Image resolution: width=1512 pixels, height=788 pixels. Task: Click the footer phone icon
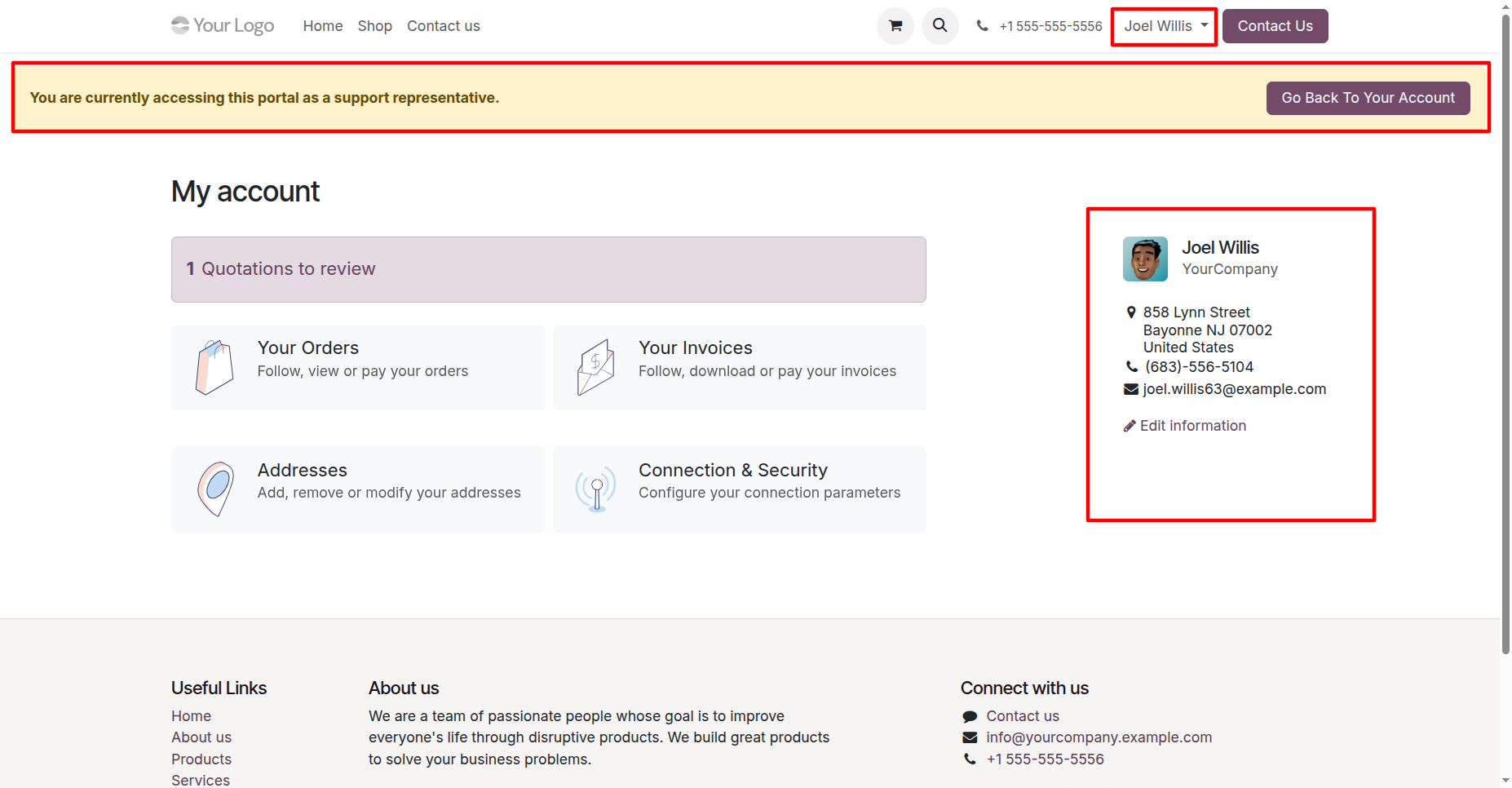[x=970, y=759]
